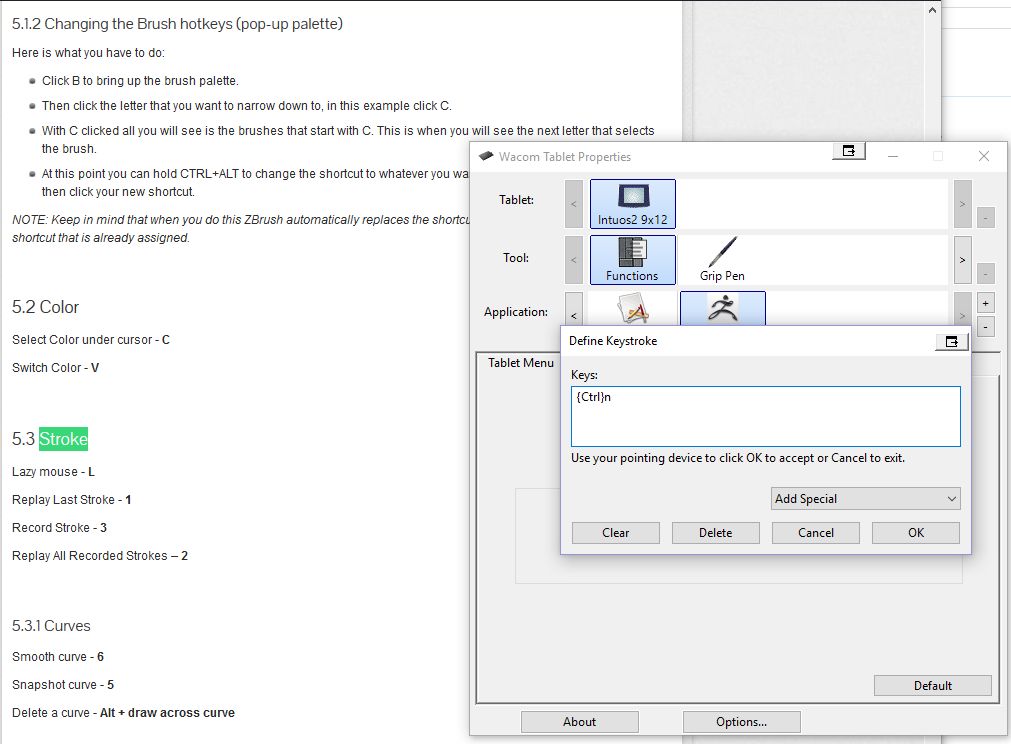Image resolution: width=1011 pixels, height=744 pixels.
Task: Open the About dialog
Action: pyautogui.click(x=580, y=722)
